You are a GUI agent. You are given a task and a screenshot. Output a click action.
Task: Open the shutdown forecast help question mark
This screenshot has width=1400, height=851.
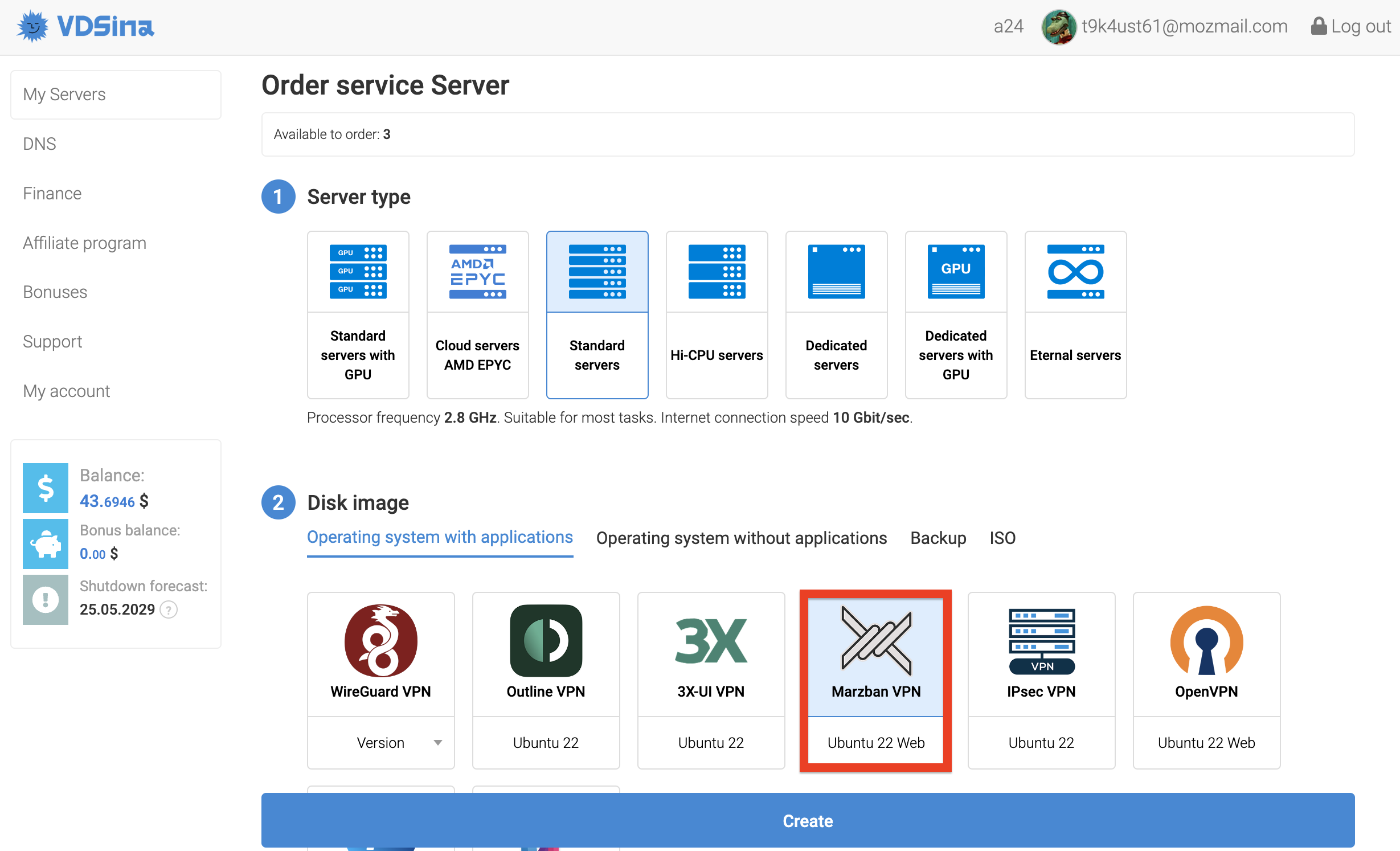coord(169,610)
